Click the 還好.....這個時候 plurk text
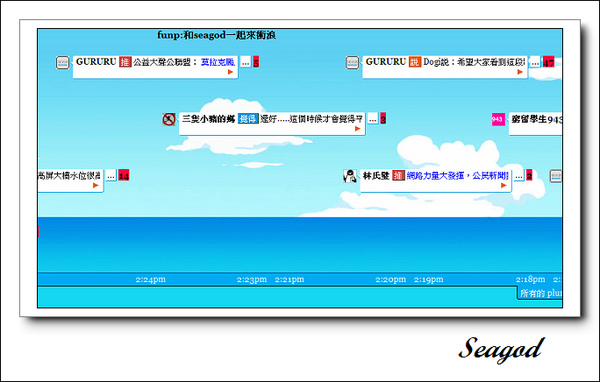The width and height of the screenshot is (600, 382). click(311, 119)
